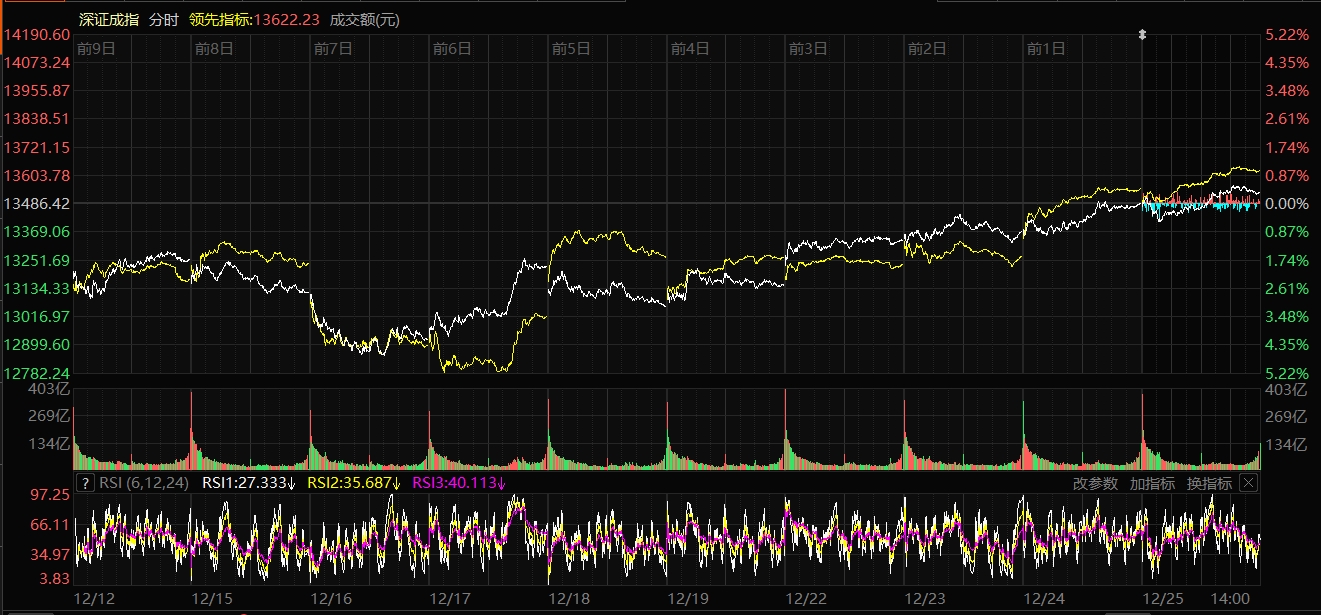Select the 分时 chart mode label
Viewport: 1321px width, 615px height.
pos(163,20)
